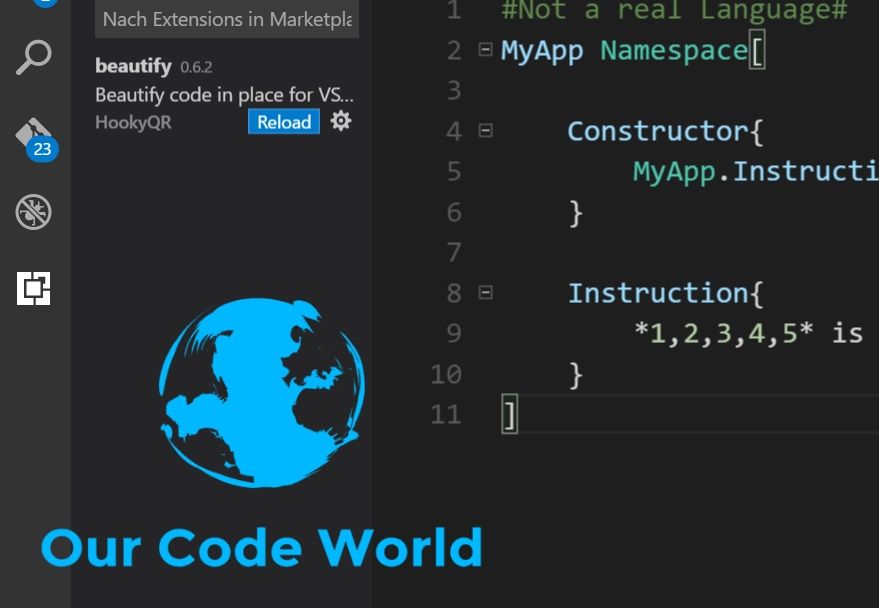Image resolution: width=879 pixels, height=608 pixels.
Task: Open the beautify extension entry
Action: point(224,94)
